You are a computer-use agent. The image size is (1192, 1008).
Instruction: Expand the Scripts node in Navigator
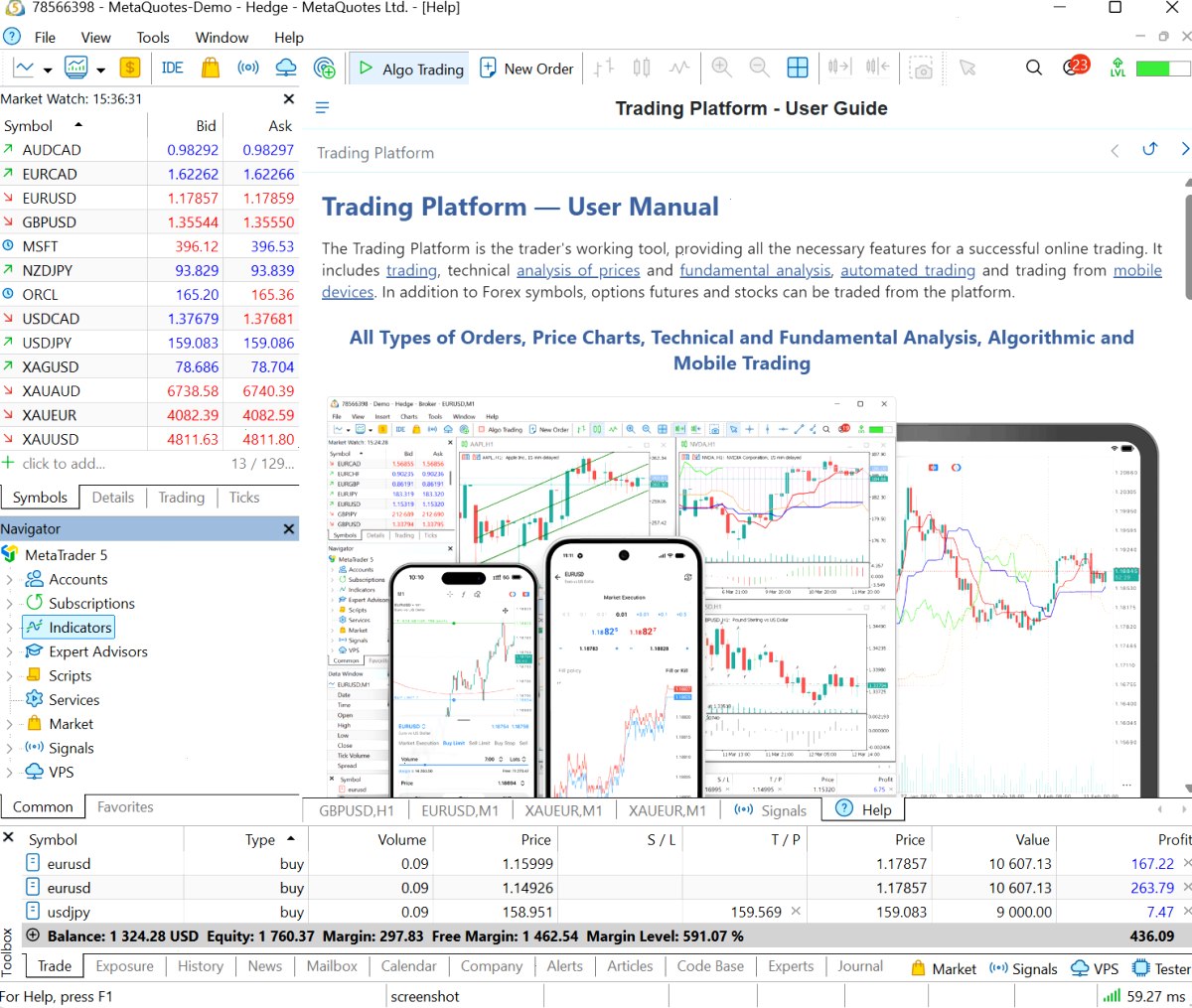tap(9, 675)
